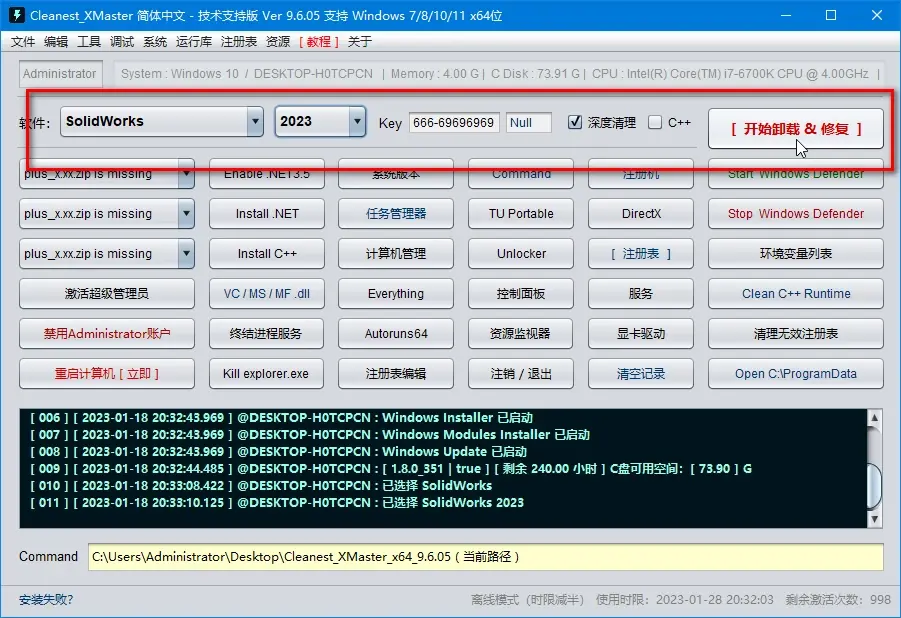Open the red [教程] menu
The width and height of the screenshot is (901, 618).
click(319, 41)
